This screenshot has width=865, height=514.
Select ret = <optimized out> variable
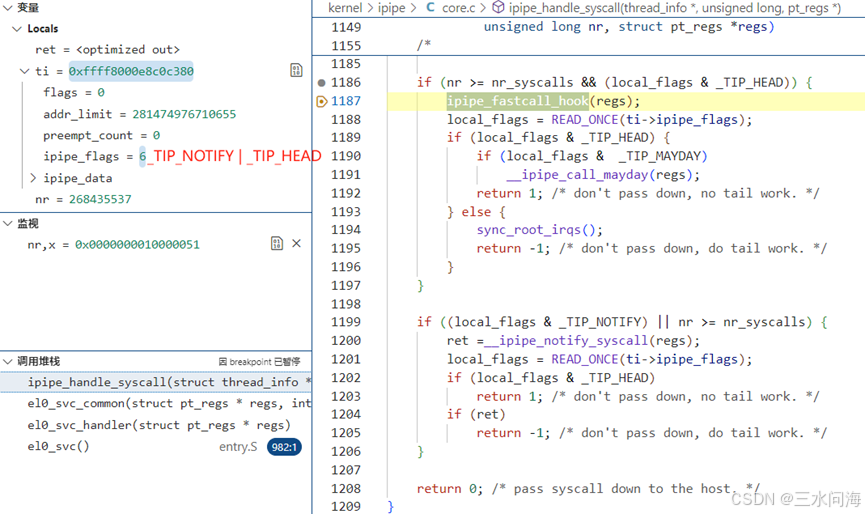click(x=108, y=50)
